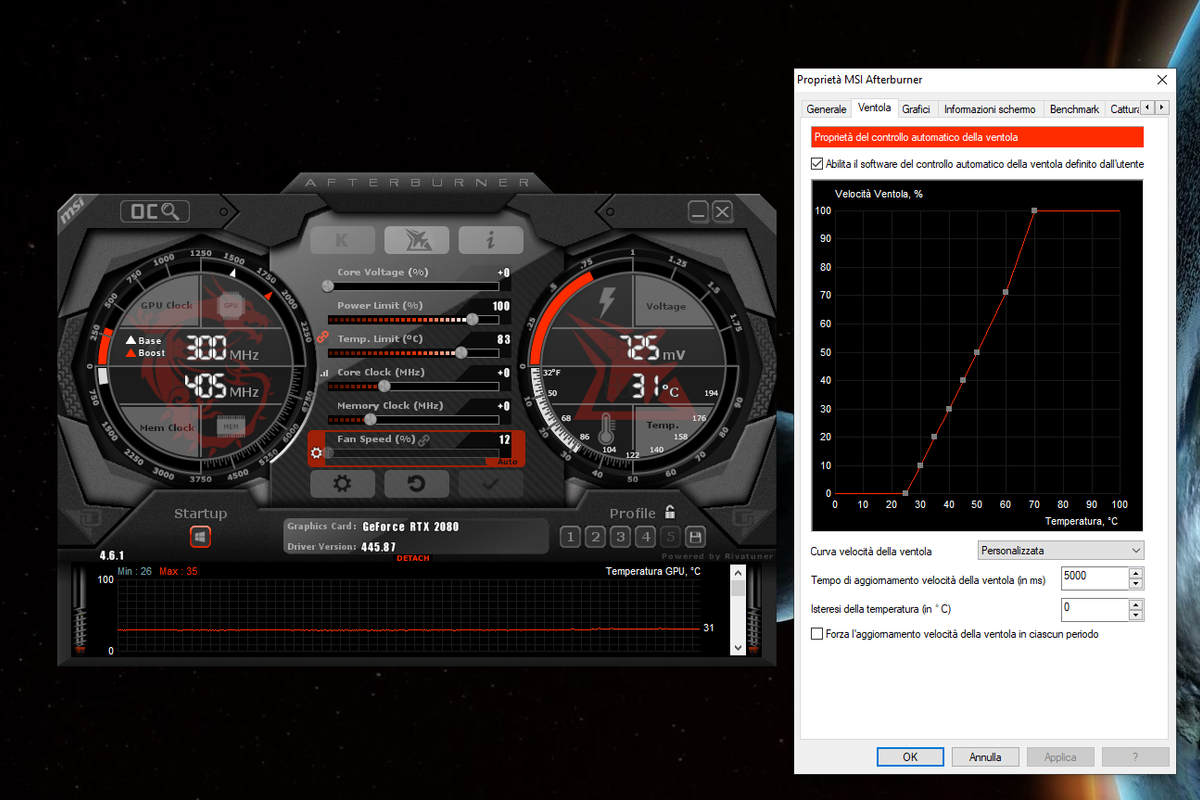Screen dimensions: 1200x800
Task: Load profile slot 4
Action: (645, 537)
